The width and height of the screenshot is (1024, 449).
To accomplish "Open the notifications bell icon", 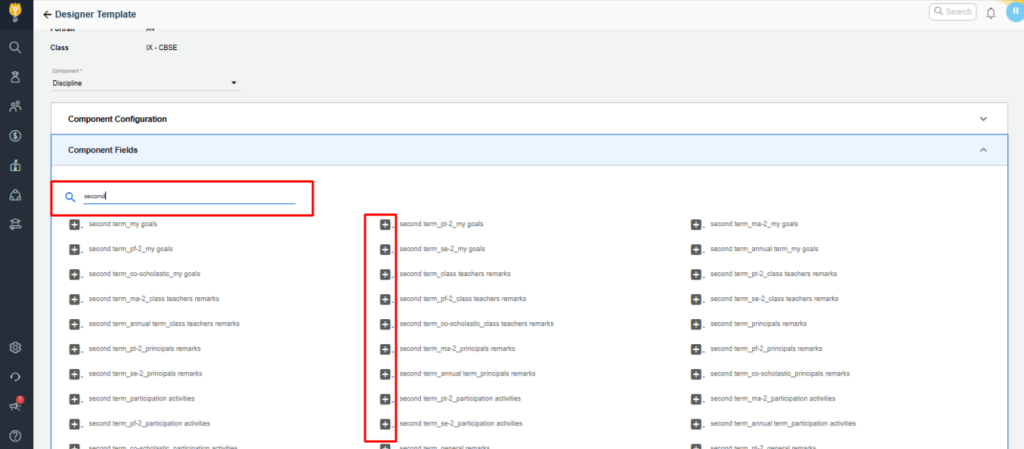I will pyautogui.click(x=990, y=13).
